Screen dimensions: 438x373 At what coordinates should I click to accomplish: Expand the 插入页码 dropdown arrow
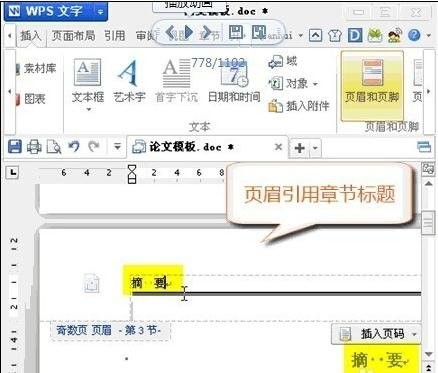coord(414,334)
